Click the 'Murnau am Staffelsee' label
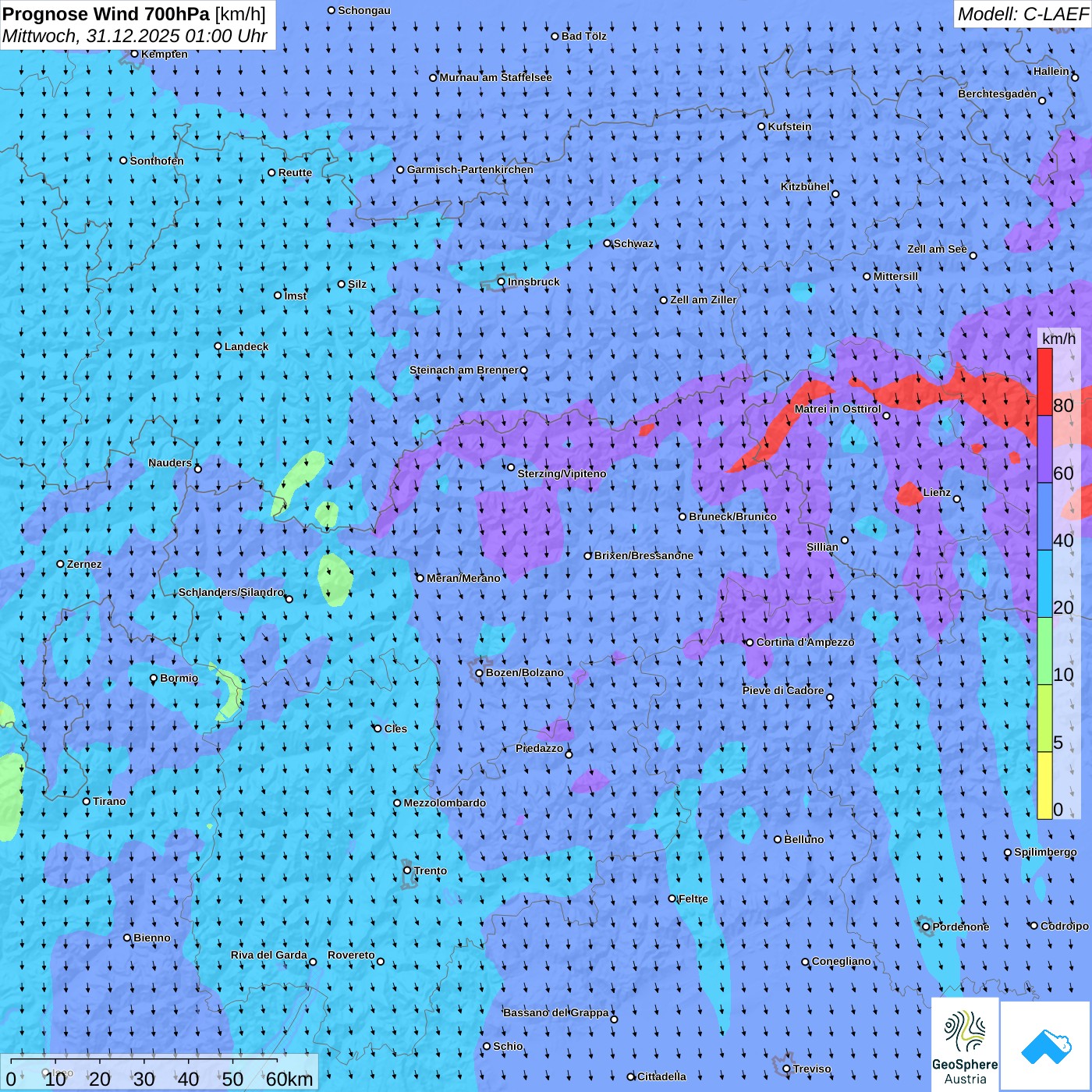Screen dimensions: 1092x1092 click(x=496, y=77)
